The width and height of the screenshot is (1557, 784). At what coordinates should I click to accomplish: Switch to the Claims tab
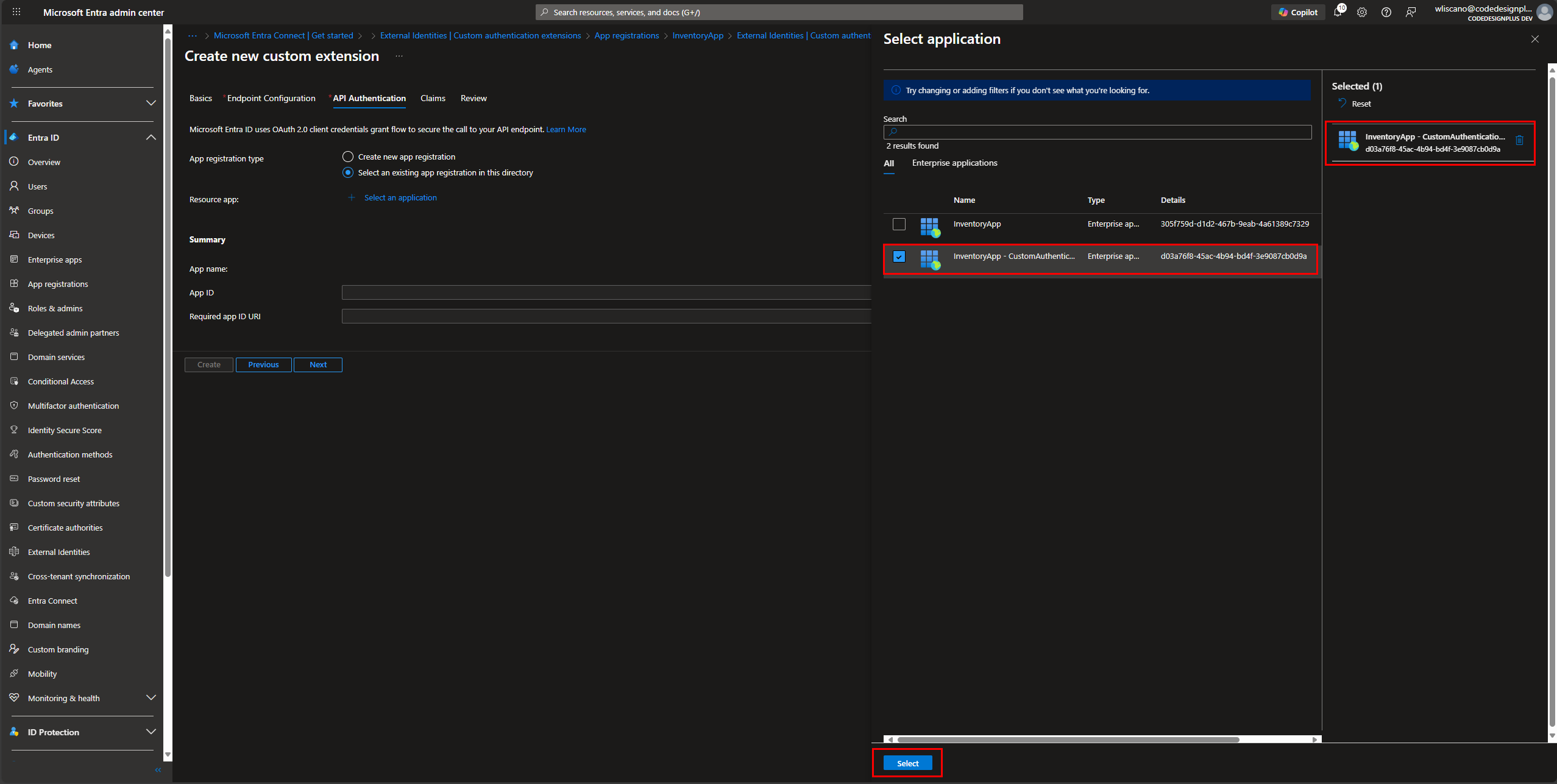[433, 98]
